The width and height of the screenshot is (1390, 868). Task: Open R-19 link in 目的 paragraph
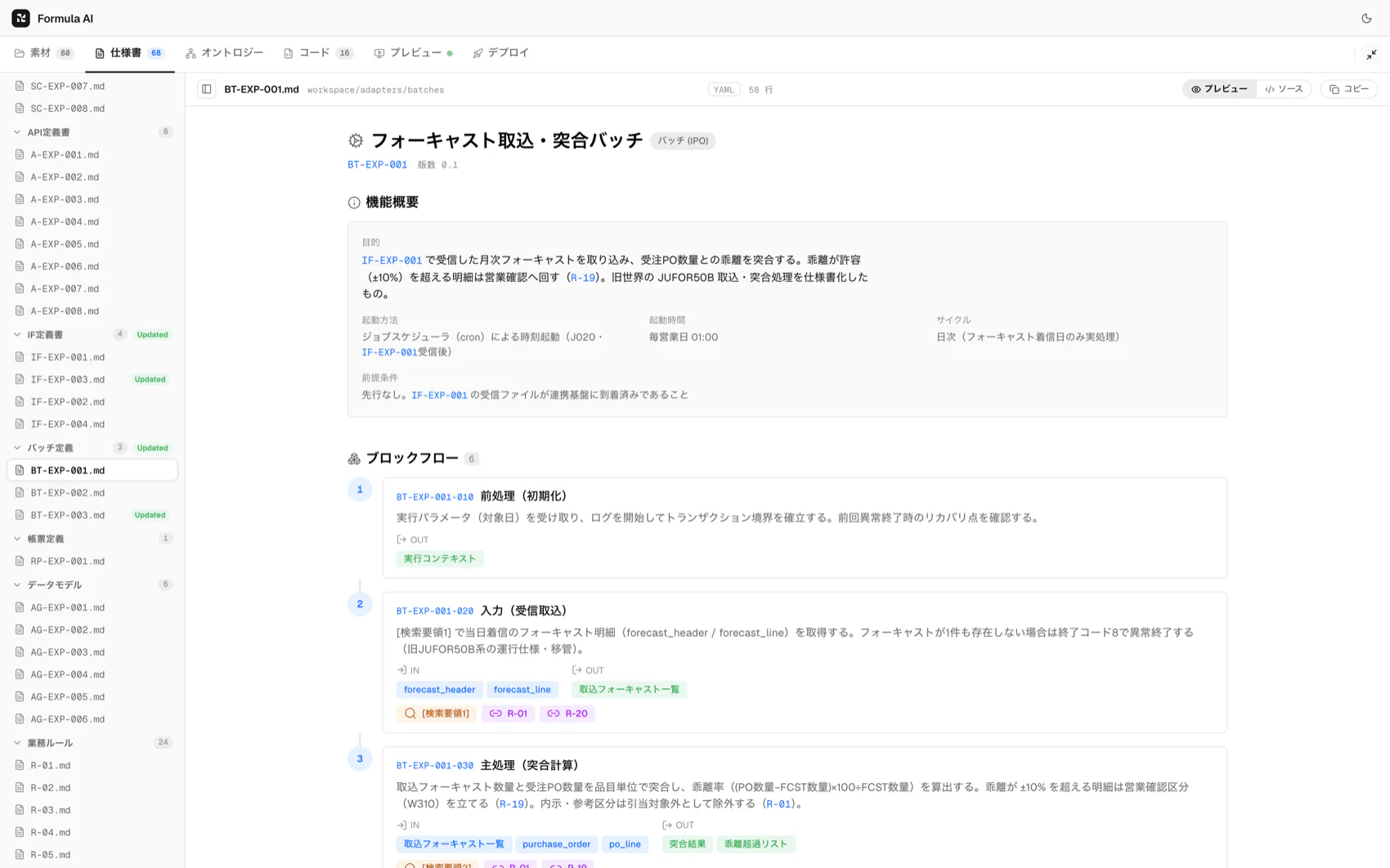click(x=583, y=278)
